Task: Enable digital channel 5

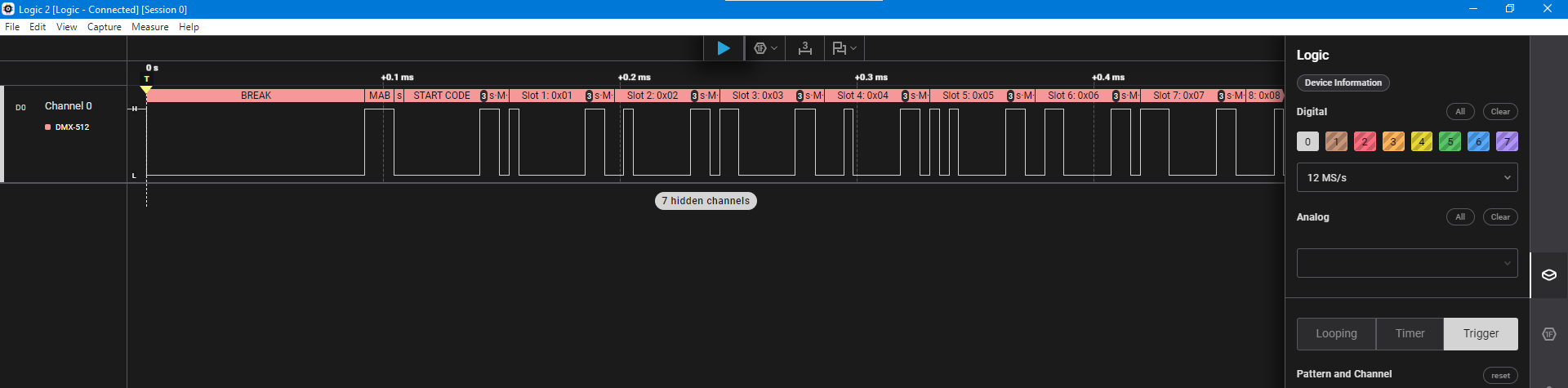Action: tap(1450, 141)
